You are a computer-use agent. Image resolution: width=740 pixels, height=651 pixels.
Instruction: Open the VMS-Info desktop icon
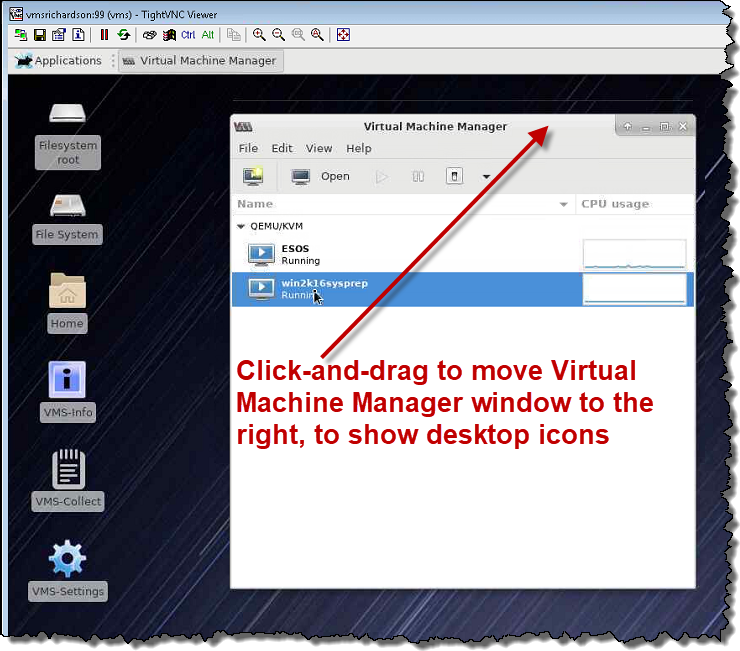coord(67,391)
